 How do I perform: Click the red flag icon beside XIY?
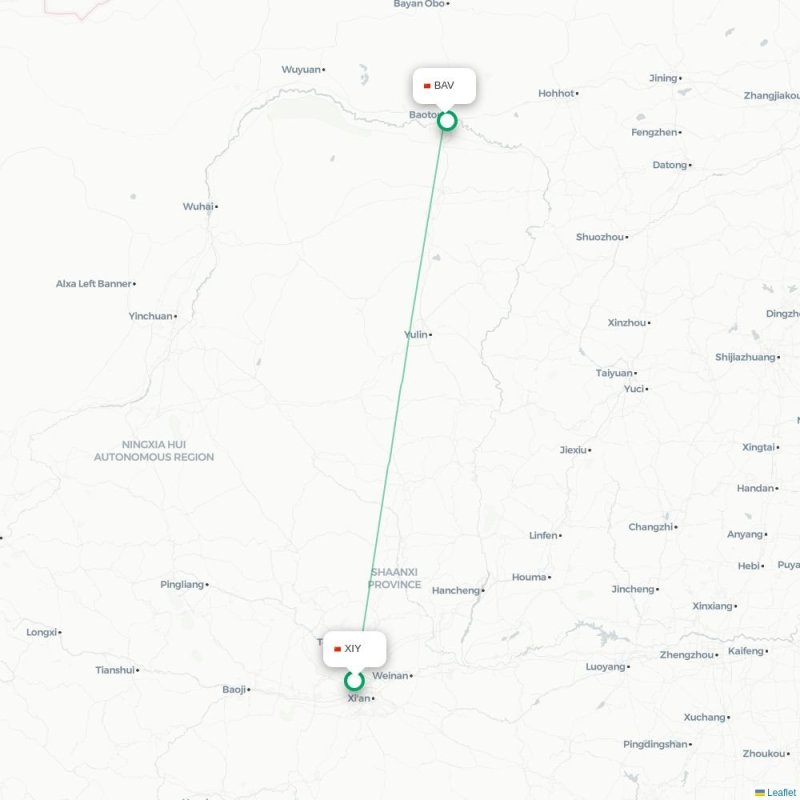337,649
